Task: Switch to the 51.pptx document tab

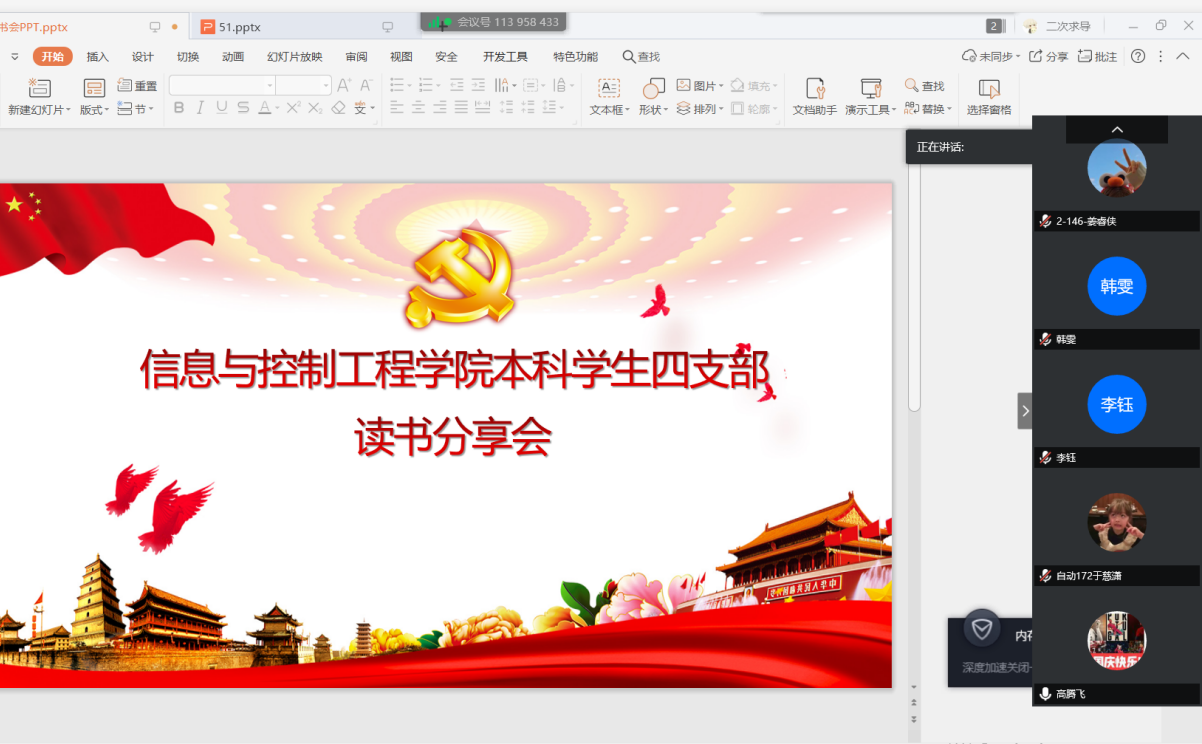Action: pyautogui.click(x=240, y=27)
